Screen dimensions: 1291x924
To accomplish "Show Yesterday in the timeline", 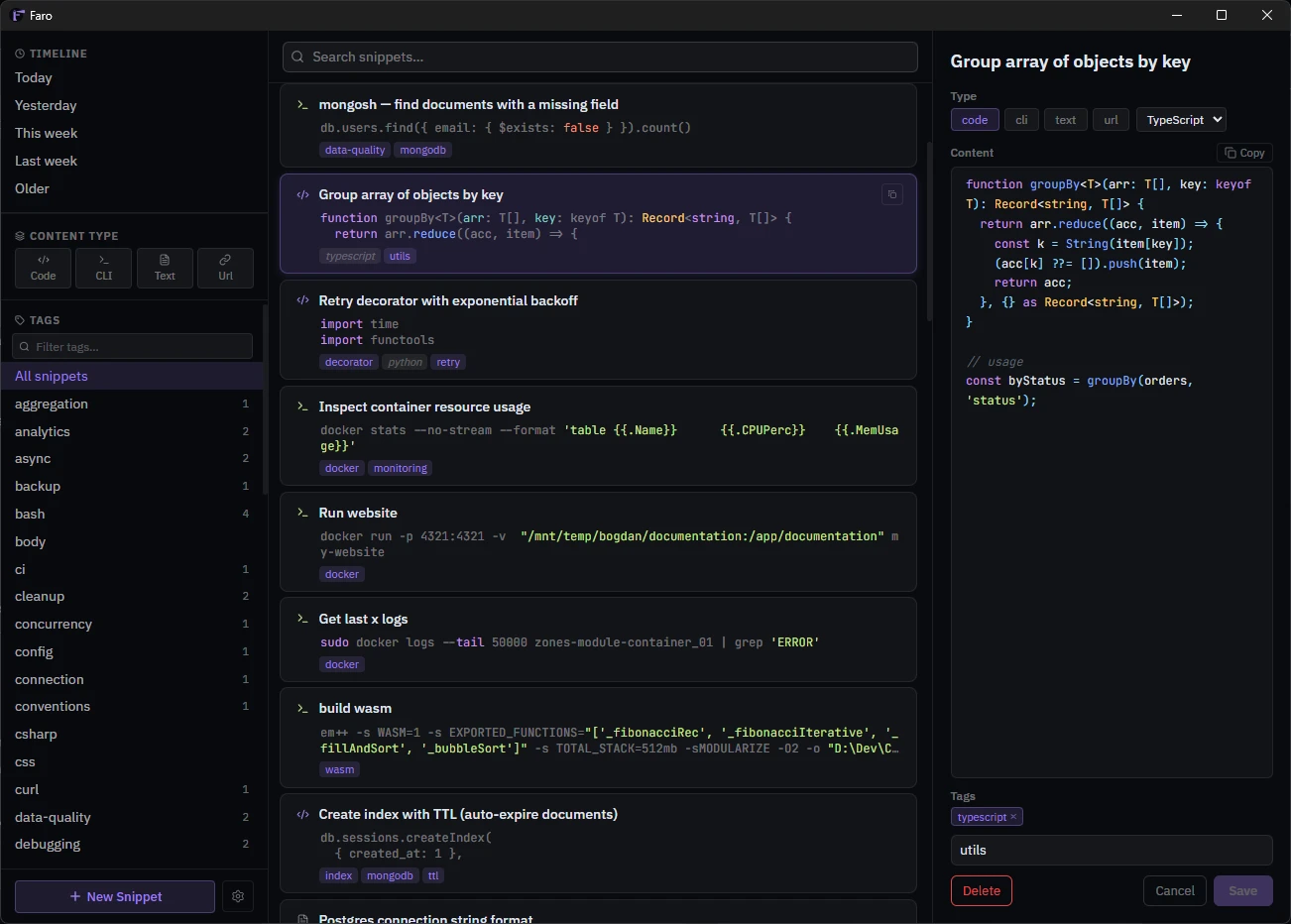I will click(46, 105).
